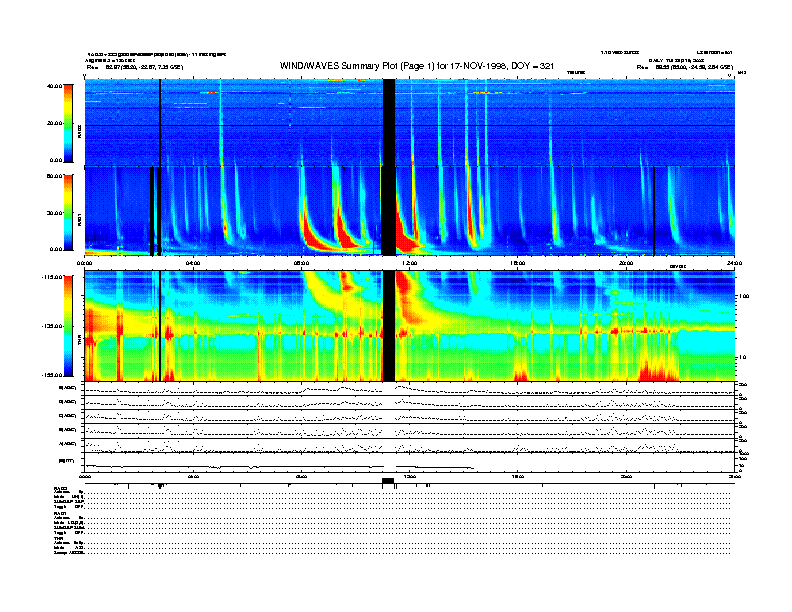Click the TNR color scale bar
The height and width of the screenshot is (612, 792).
(x=68, y=326)
